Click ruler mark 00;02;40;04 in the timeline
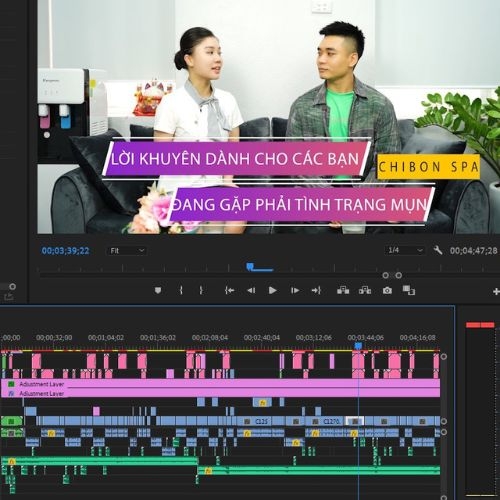The height and width of the screenshot is (500, 500). click(262, 338)
